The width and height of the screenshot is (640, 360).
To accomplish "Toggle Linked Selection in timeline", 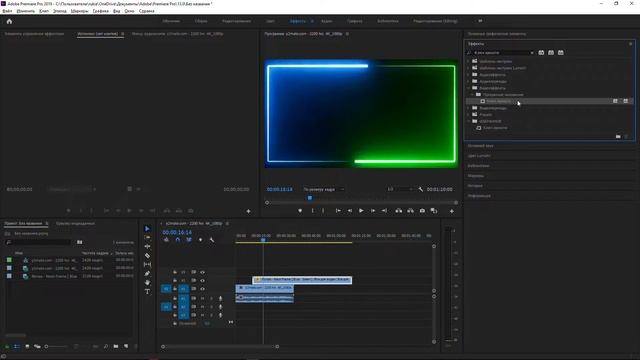I will point(189,240).
